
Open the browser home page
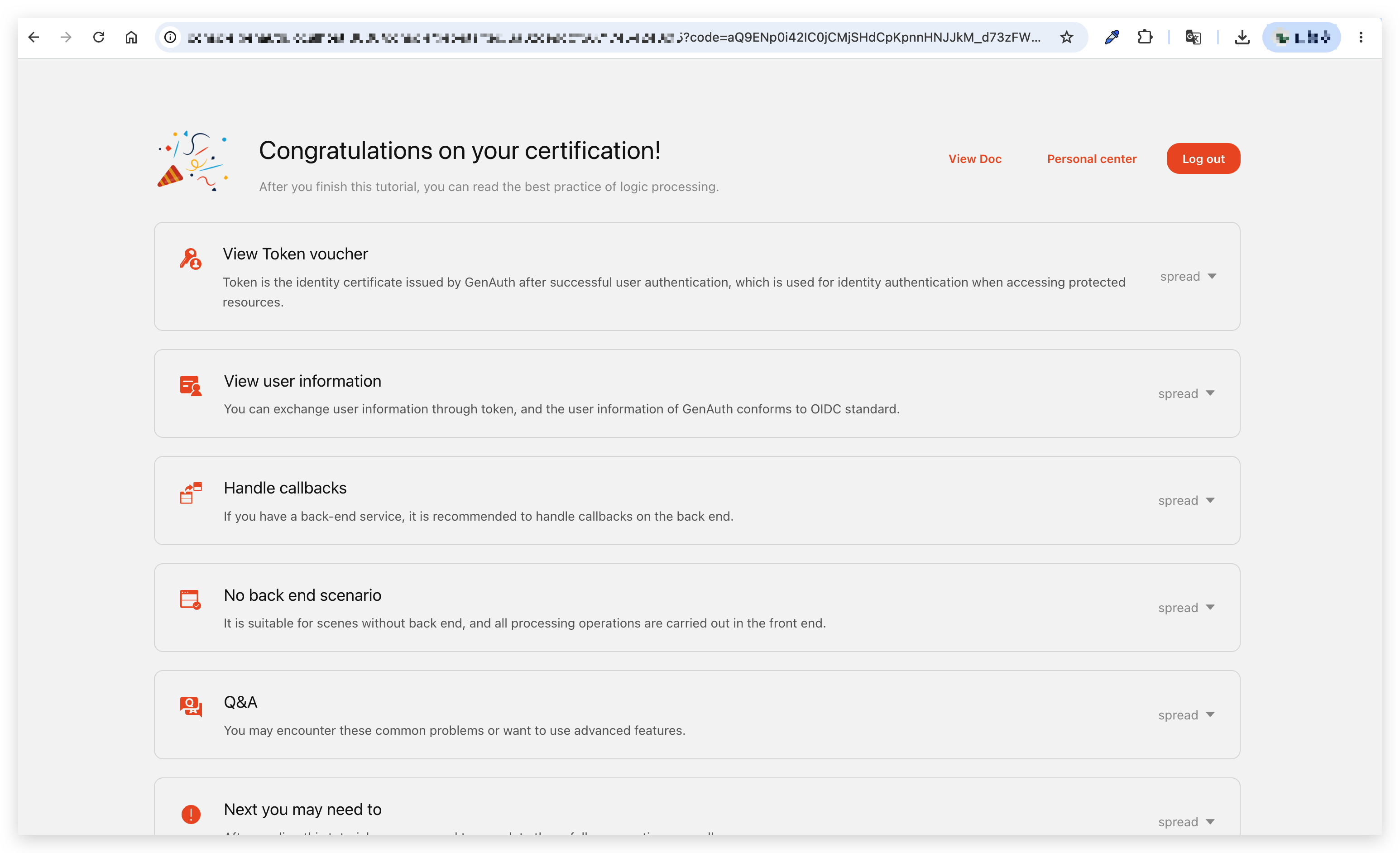pos(131,38)
